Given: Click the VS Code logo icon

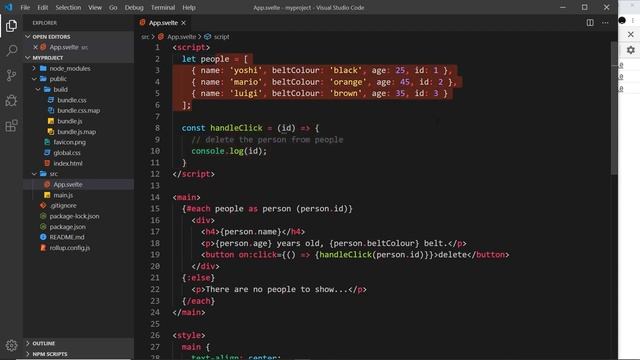Looking at the screenshot, I should (8, 7).
